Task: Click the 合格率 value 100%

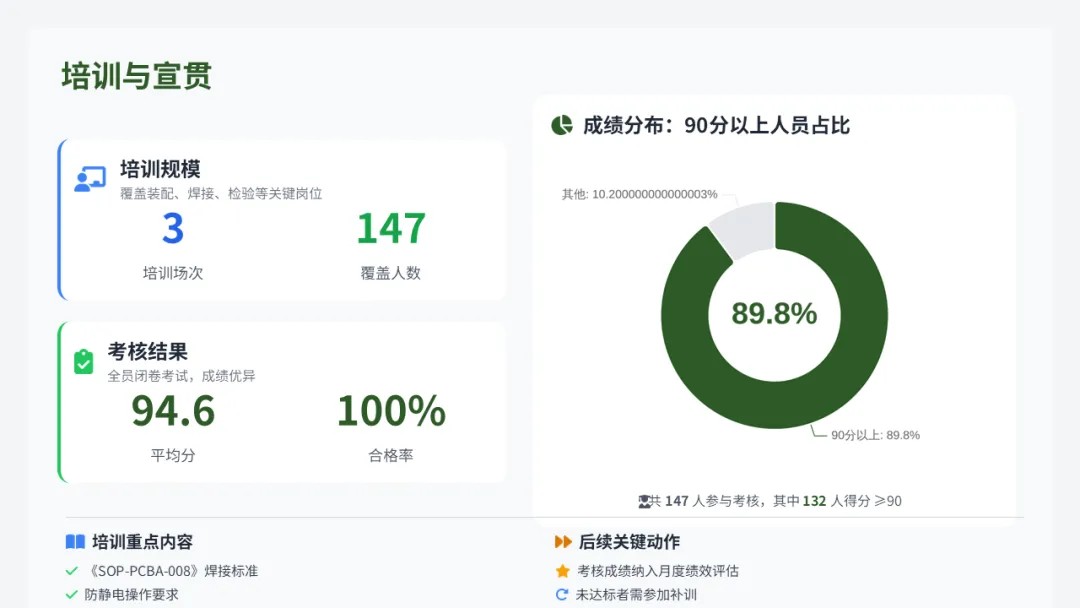Action: pos(391,411)
